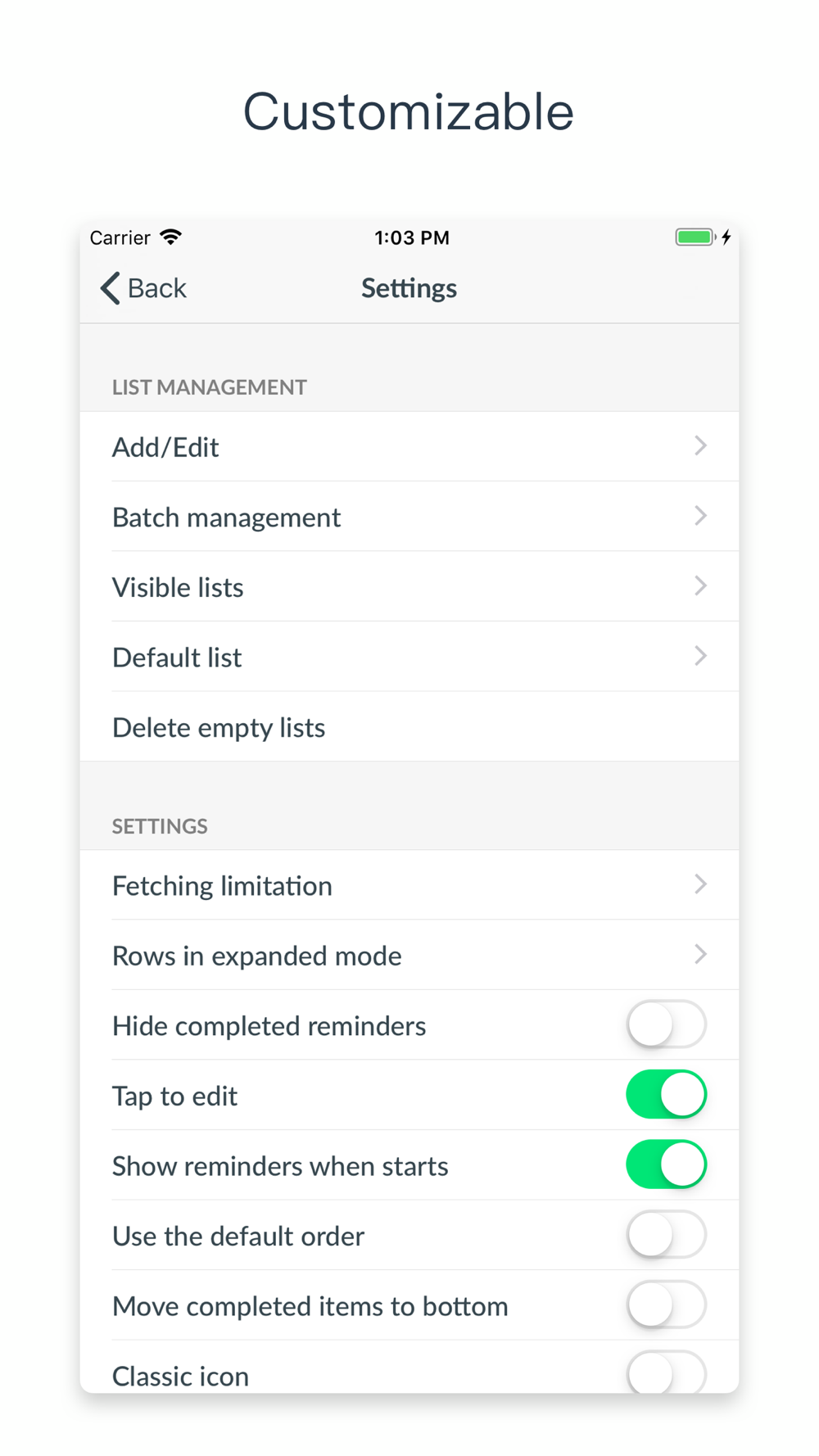Tap the Settings title in header
Image resolution: width=819 pixels, height=1456 pixels.
409,288
